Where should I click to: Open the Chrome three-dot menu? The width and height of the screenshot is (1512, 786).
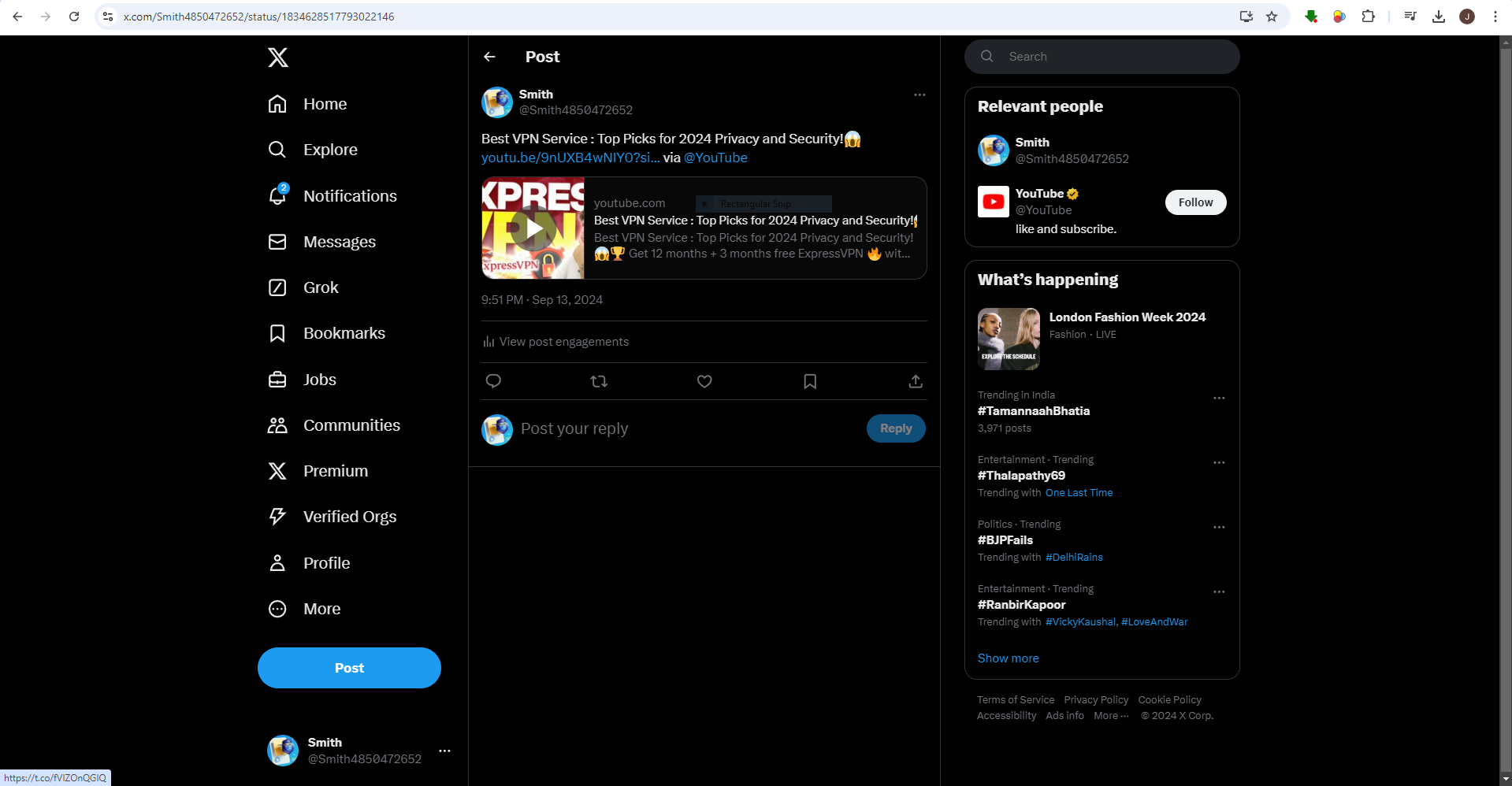tap(1495, 17)
